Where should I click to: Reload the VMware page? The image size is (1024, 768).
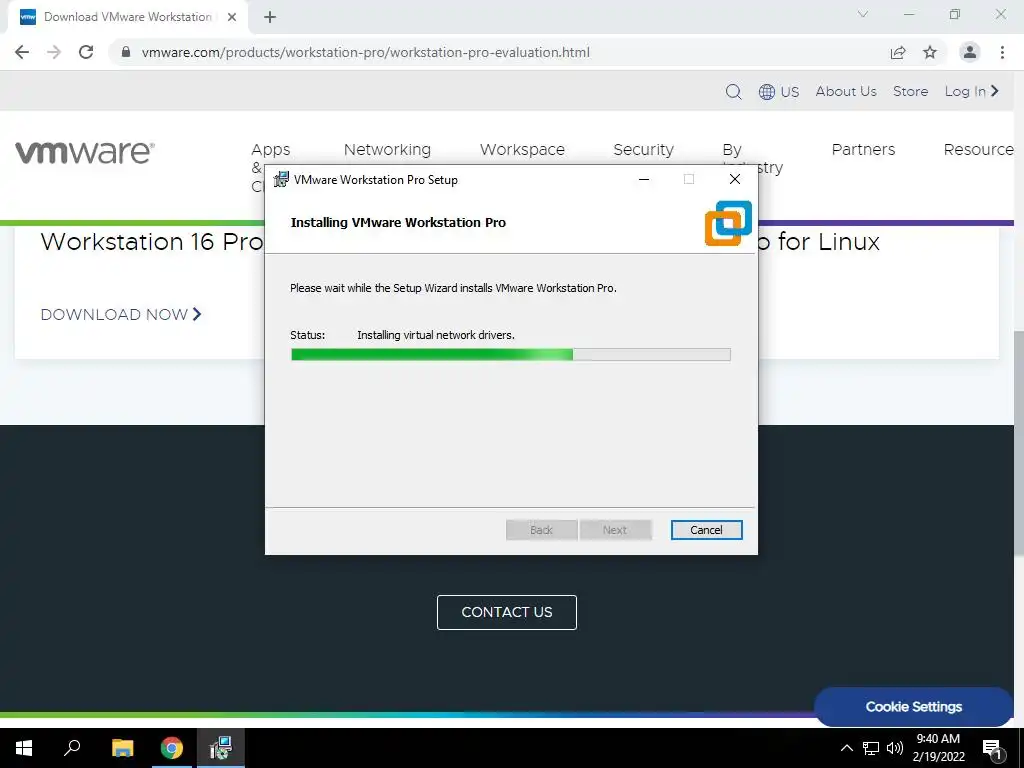(86, 52)
